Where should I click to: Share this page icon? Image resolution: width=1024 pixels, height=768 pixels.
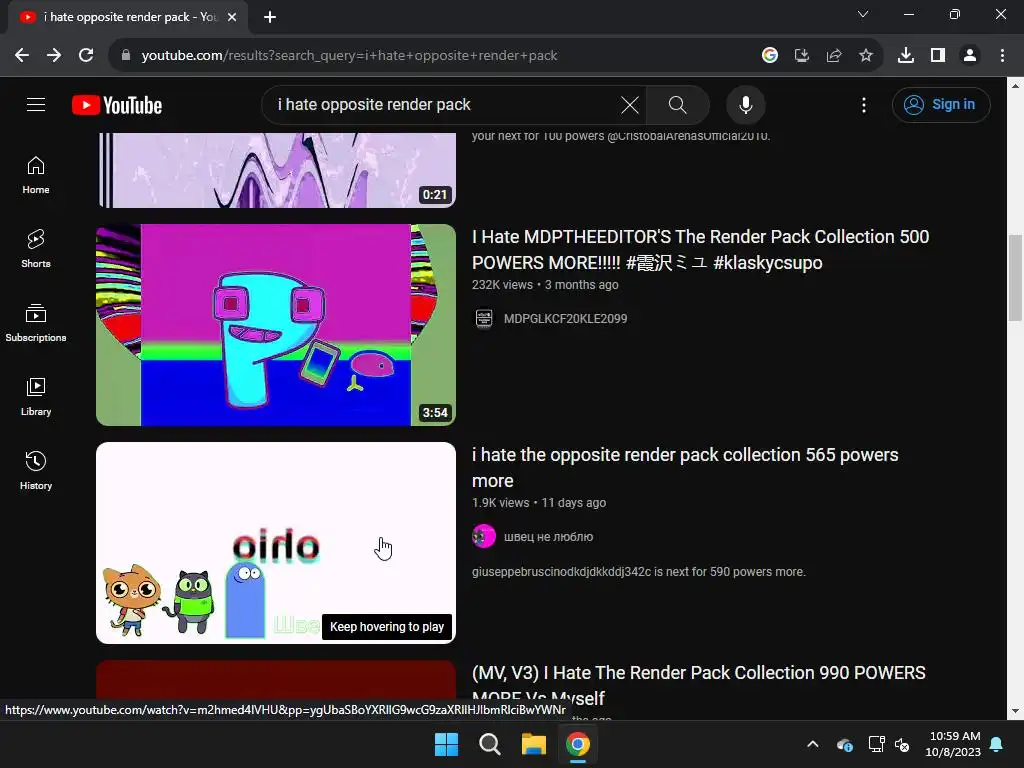(833, 56)
